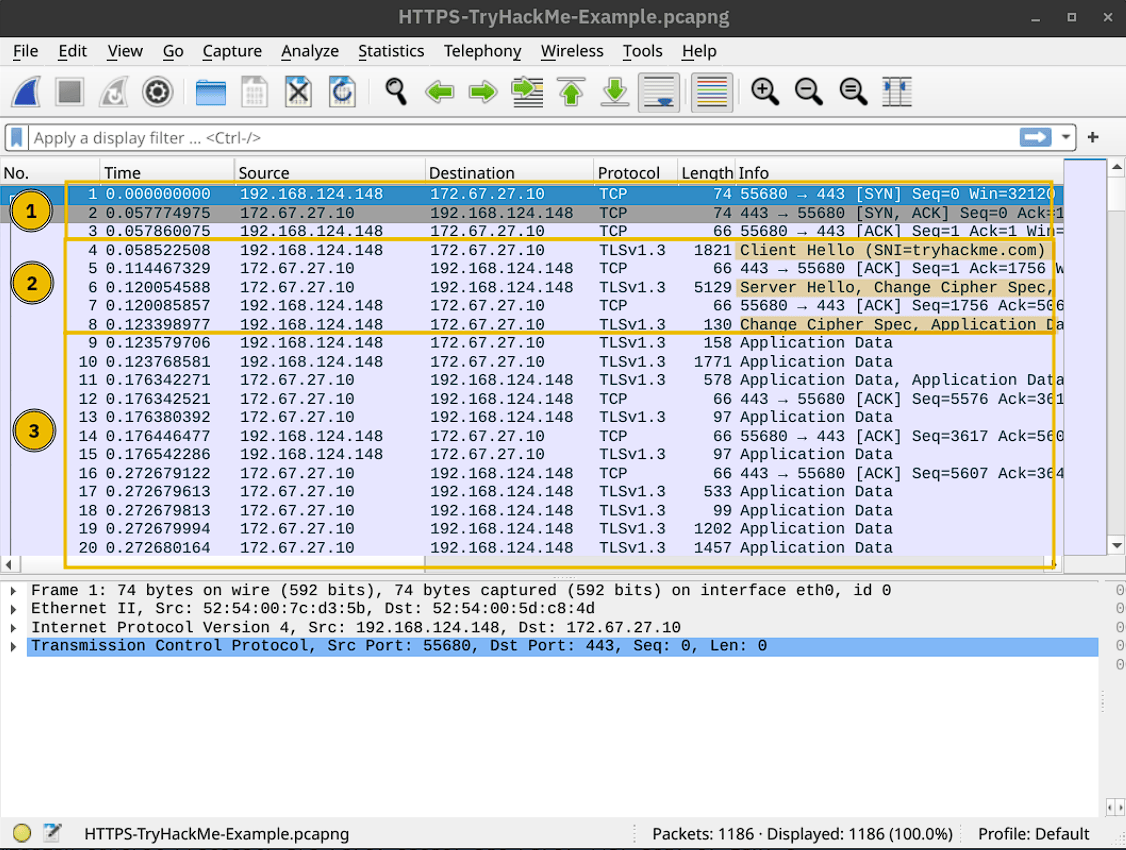The image size is (1126, 850).
Task: Open the Wireless menu
Action: tap(572, 51)
